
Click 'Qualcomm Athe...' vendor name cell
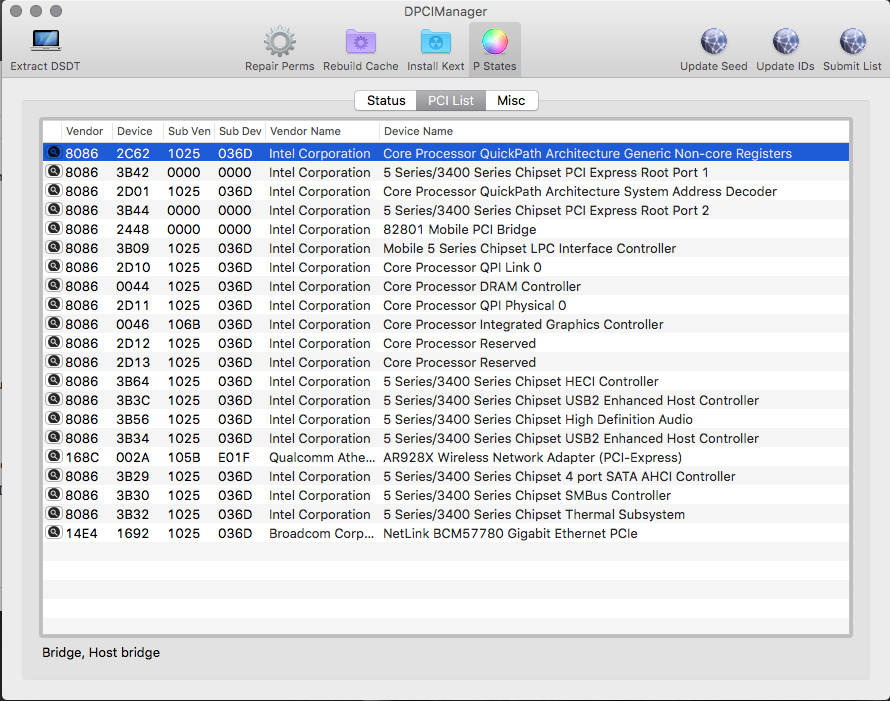pyautogui.click(x=322, y=457)
